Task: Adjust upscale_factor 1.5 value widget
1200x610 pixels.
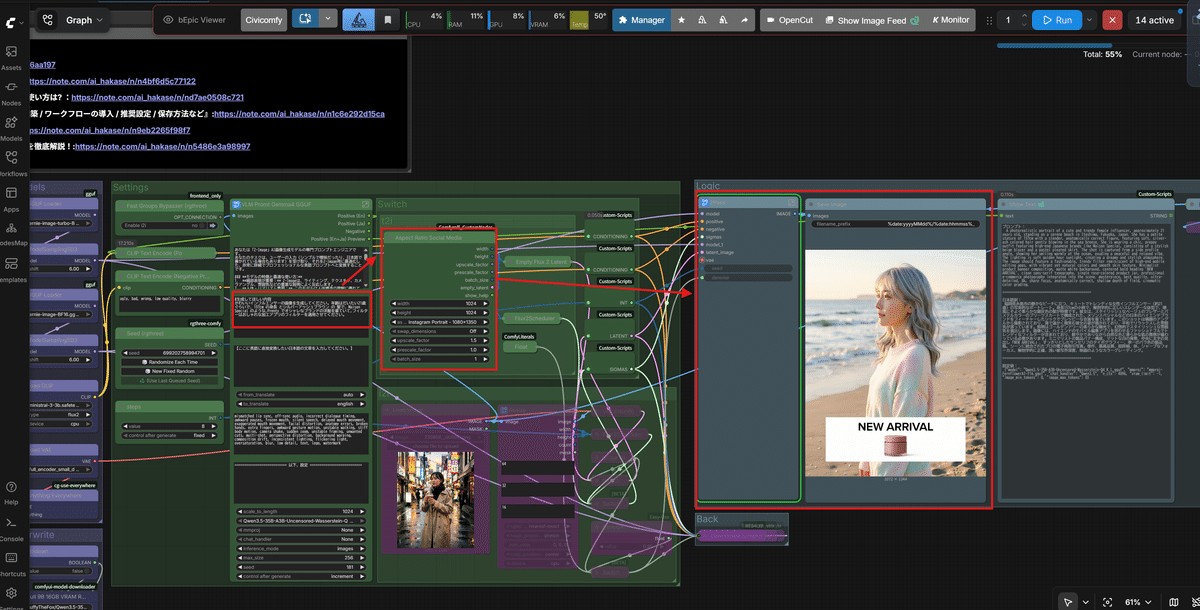Action: point(439,340)
